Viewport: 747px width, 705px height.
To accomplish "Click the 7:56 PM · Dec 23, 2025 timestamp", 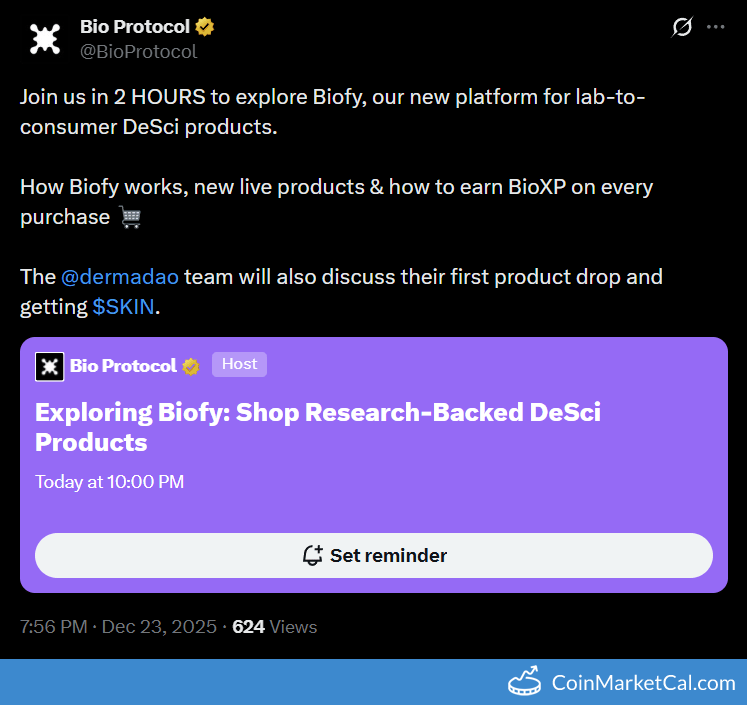I will pos(118,627).
